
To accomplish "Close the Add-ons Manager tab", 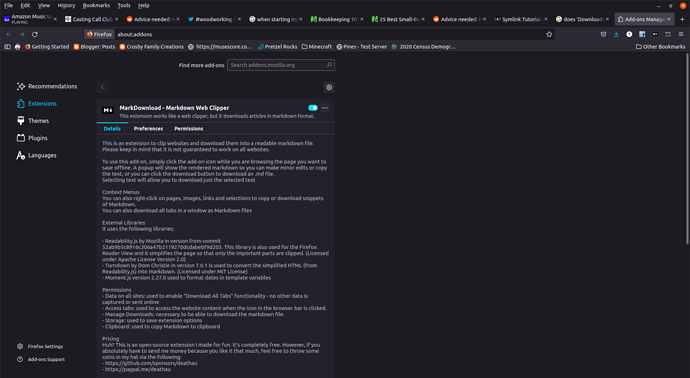I will point(668,19).
